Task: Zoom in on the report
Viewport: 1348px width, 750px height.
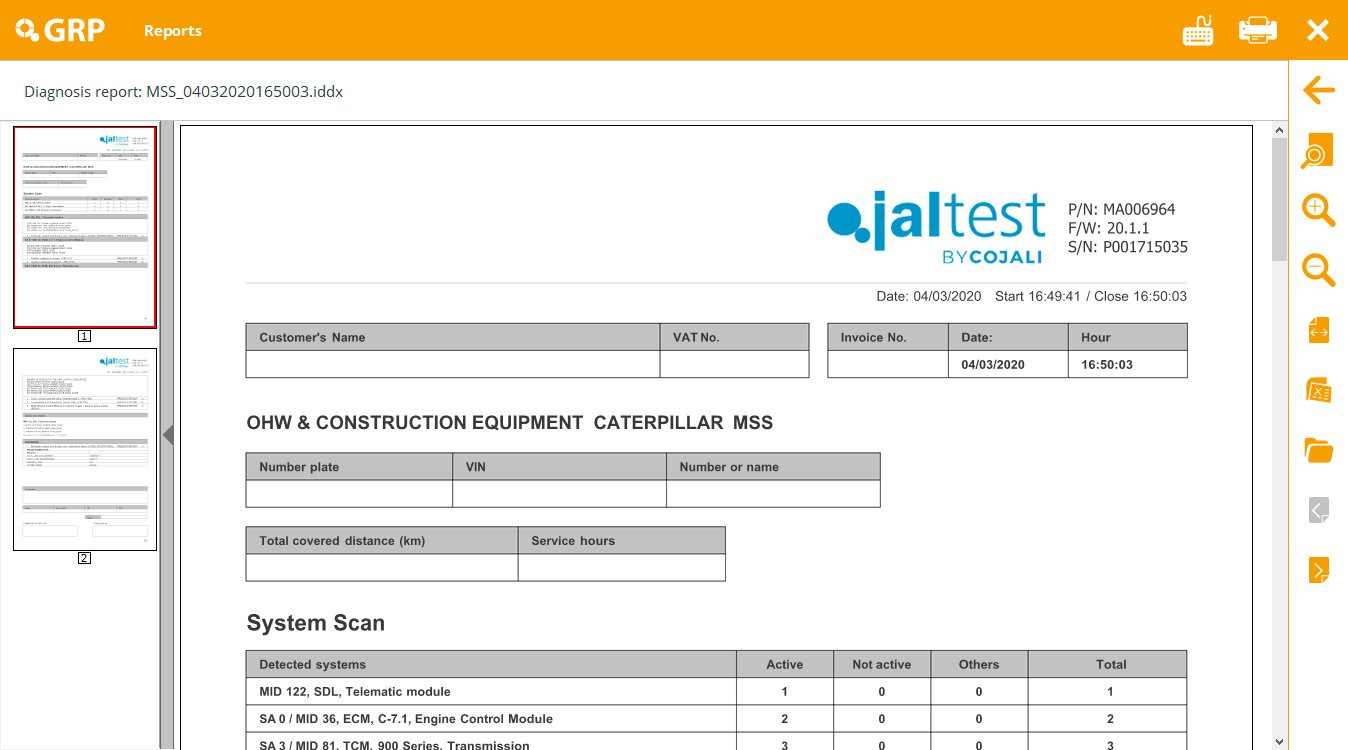Action: click(x=1318, y=210)
